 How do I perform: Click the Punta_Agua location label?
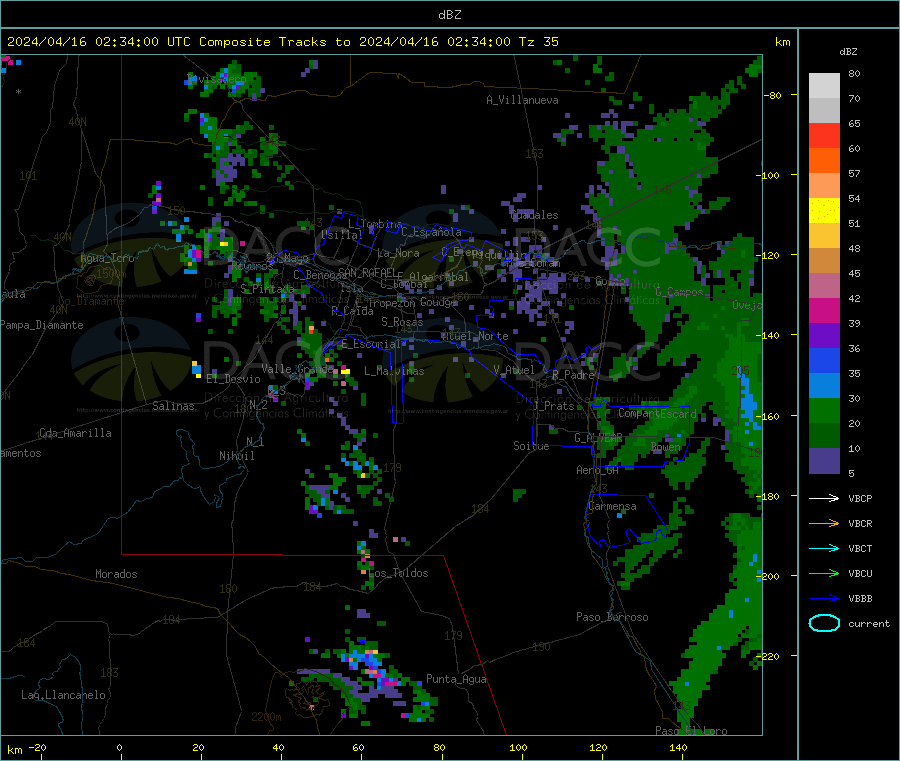coord(456,679)
